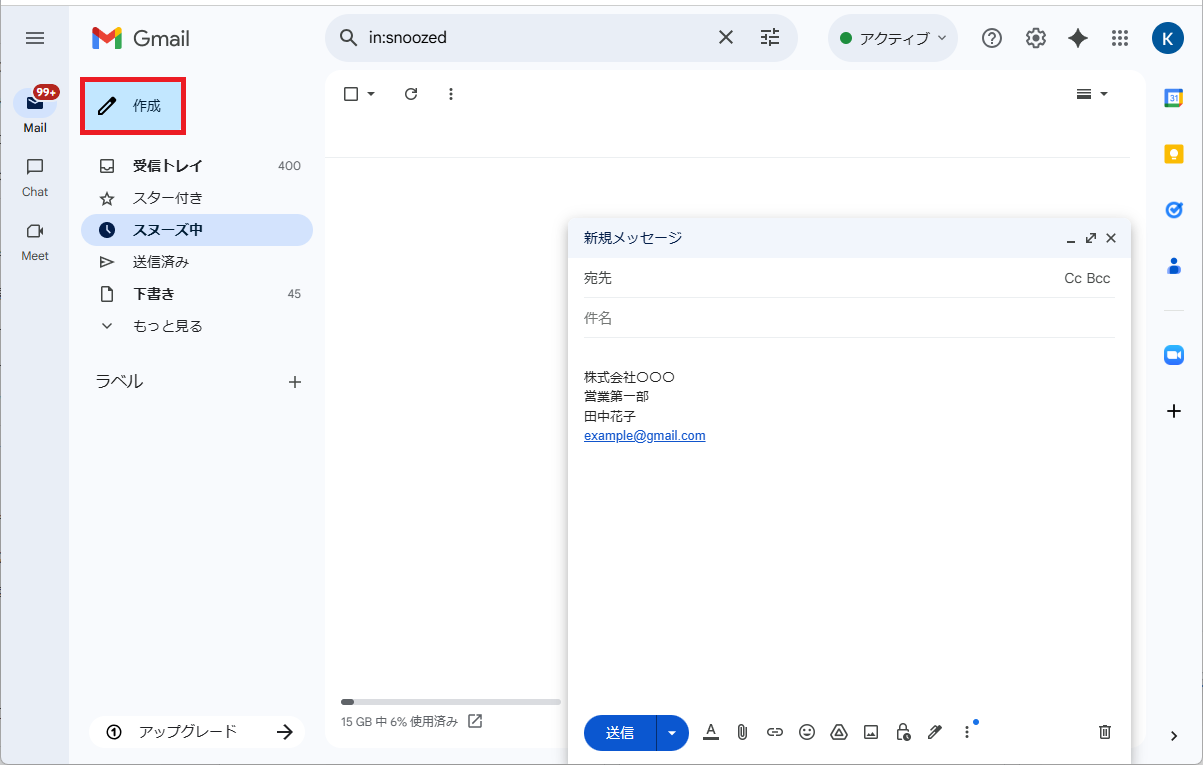Image resolution: width=1203 pixels, height=765 pixels.
Task: Open the active status dropdown
Action: pos(891,38)
